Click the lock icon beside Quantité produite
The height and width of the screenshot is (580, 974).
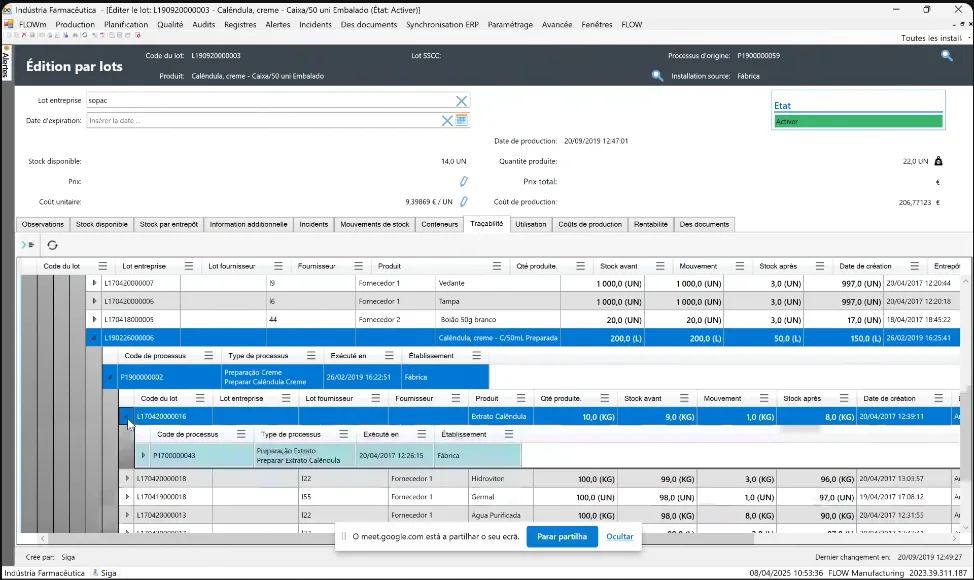[x=939, y=161]
